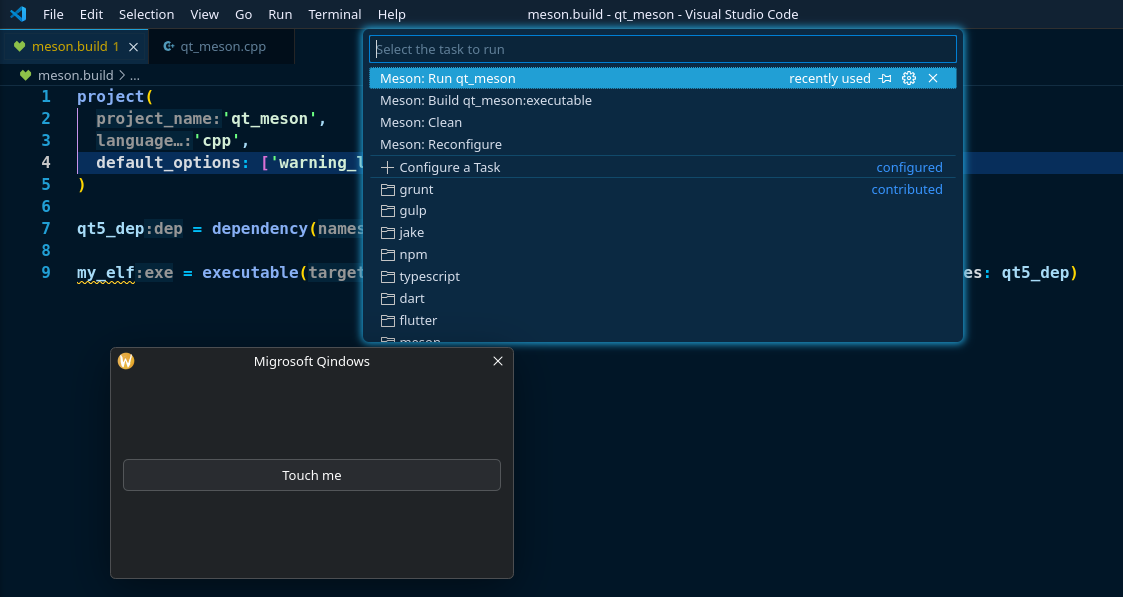The width and height of the screenshot is (1123, 597).
Task: Open the Help menu
Action: [392, 14]
